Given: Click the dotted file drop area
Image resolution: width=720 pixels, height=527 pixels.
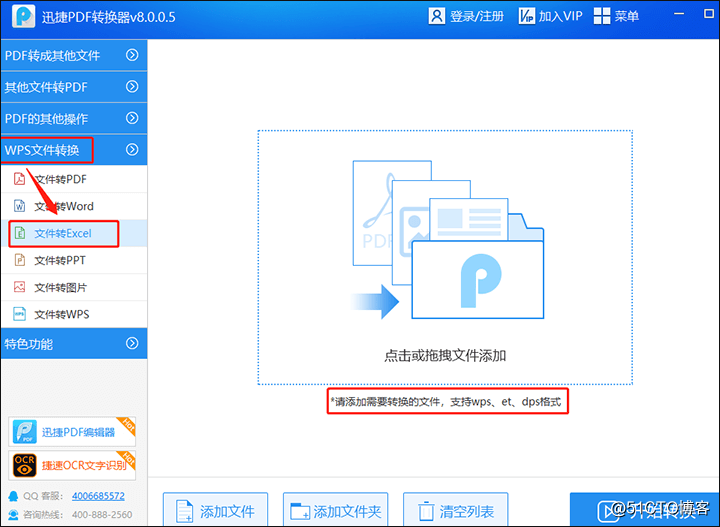Looking at the screenshot, I should pos(445,258).
